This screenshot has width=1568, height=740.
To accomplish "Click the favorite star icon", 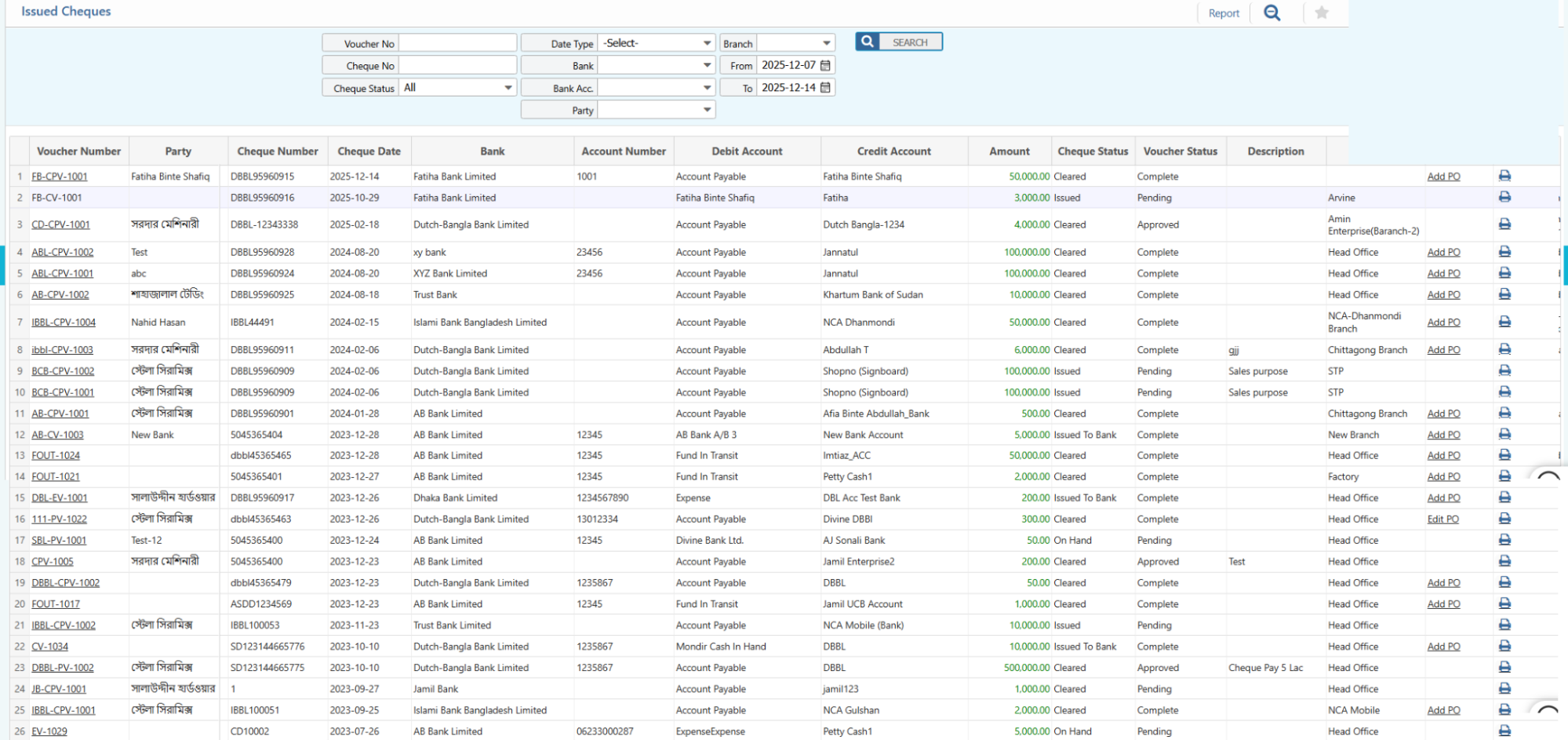I will point(1322,13).
